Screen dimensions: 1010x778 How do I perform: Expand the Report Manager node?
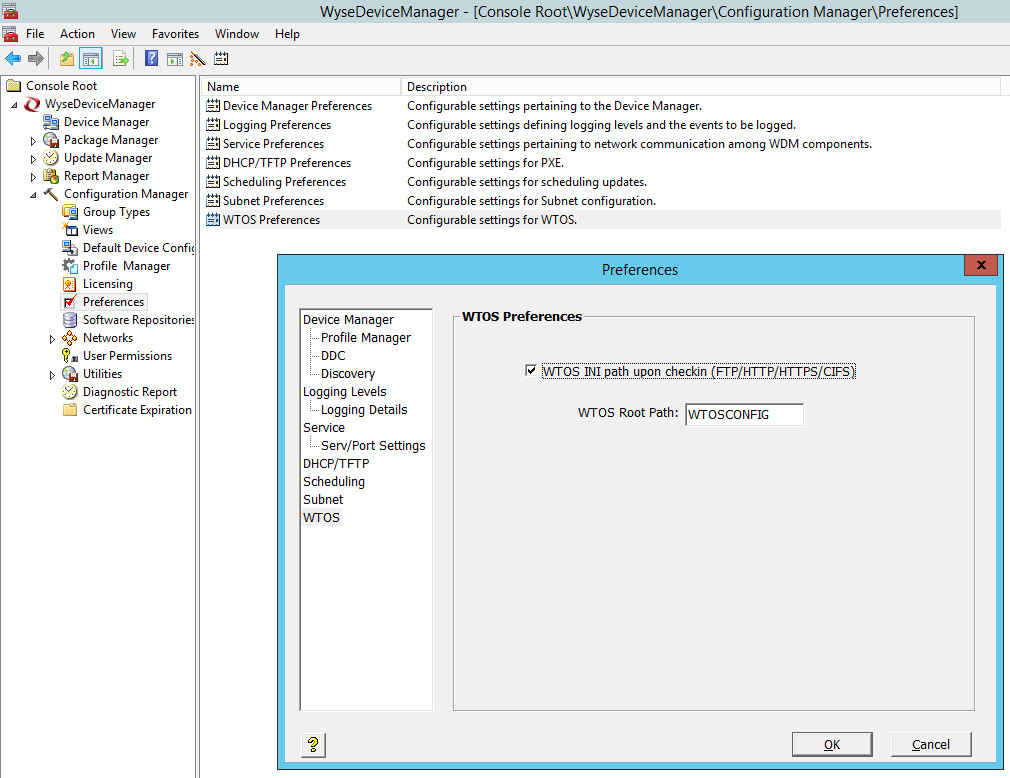pyautogui.click(x=33, y=176)
